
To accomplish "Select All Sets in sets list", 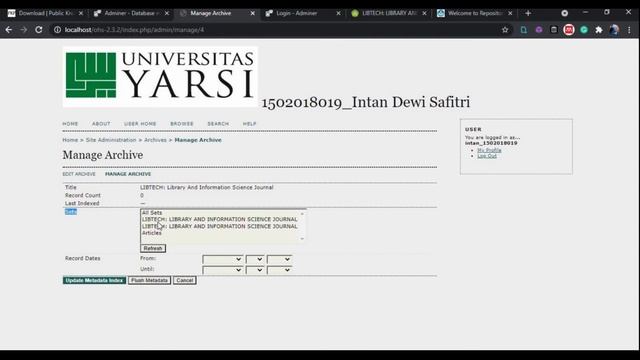I will pos(152,213).
